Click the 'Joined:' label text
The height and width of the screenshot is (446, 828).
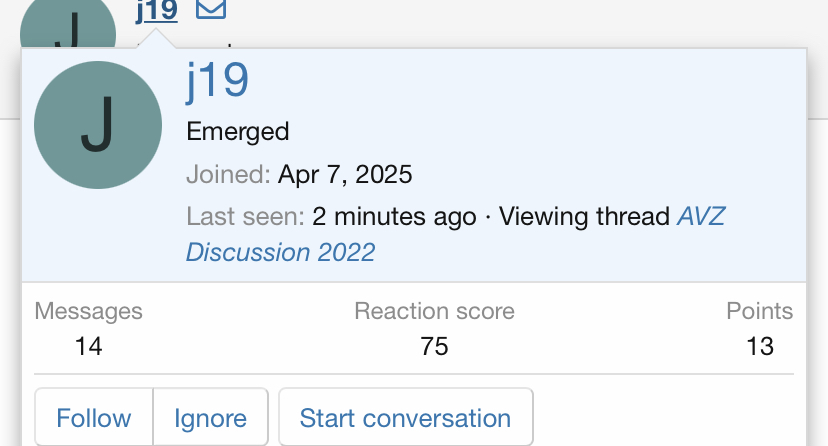pos(228,174)
